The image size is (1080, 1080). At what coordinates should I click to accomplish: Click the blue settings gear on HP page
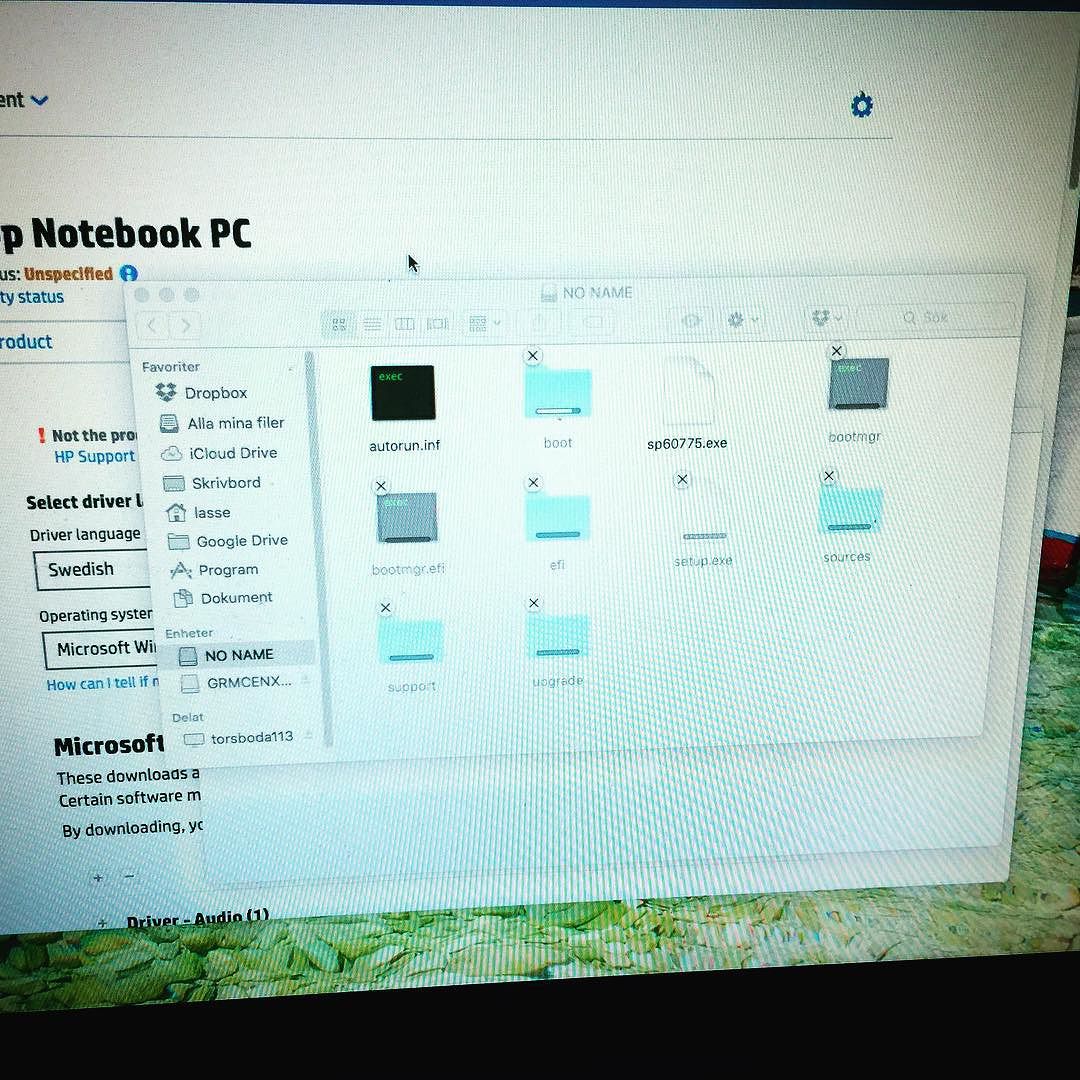[x=861, y=105]
